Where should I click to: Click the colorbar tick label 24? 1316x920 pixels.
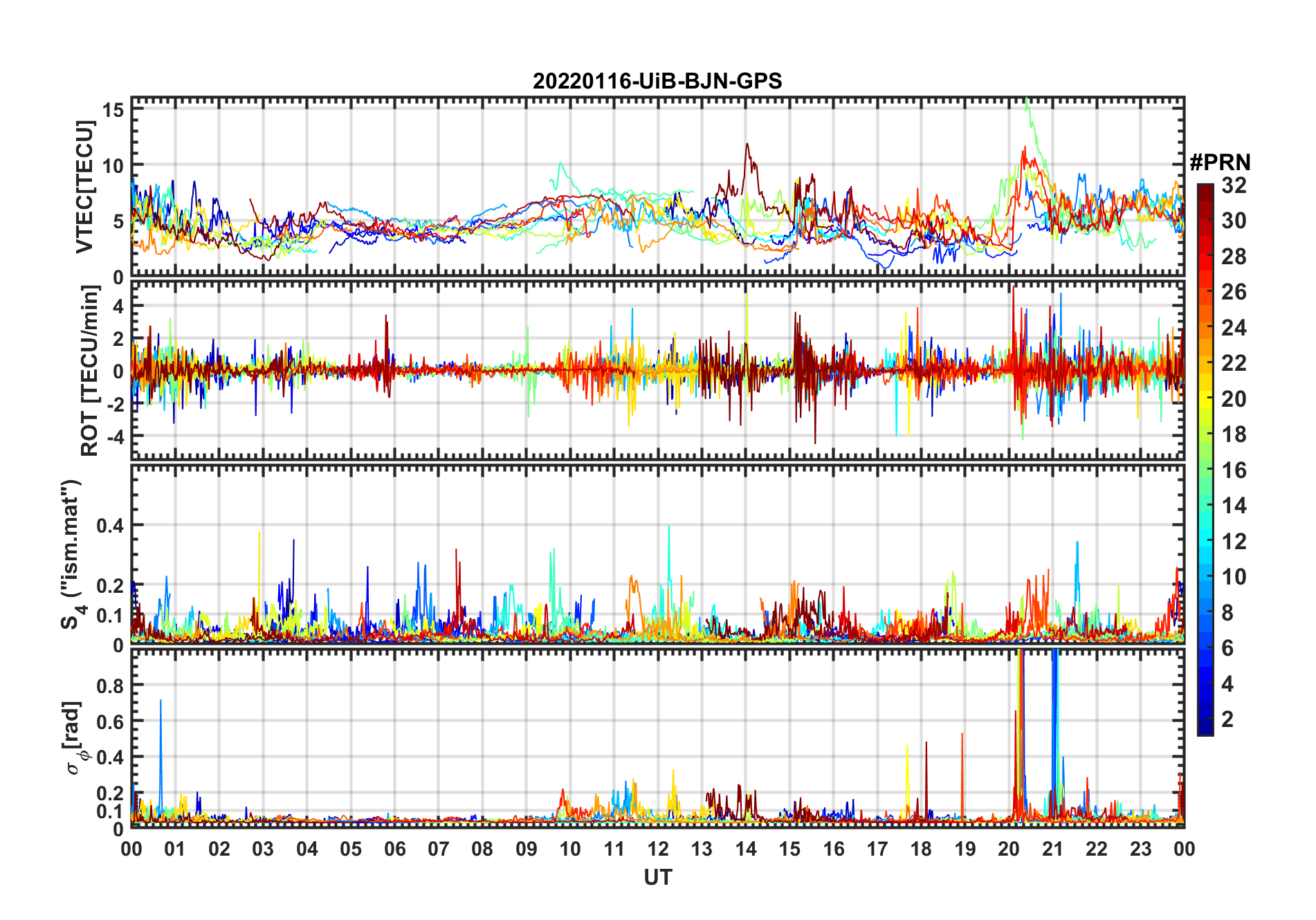pos(1233,328)
